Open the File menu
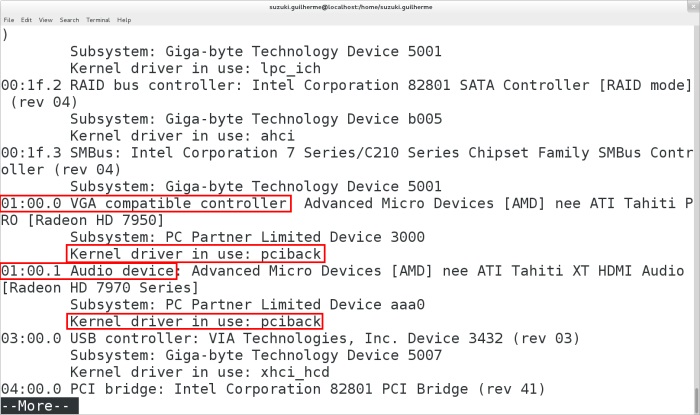This screenshot has width=700, height=415. point(8,19)
